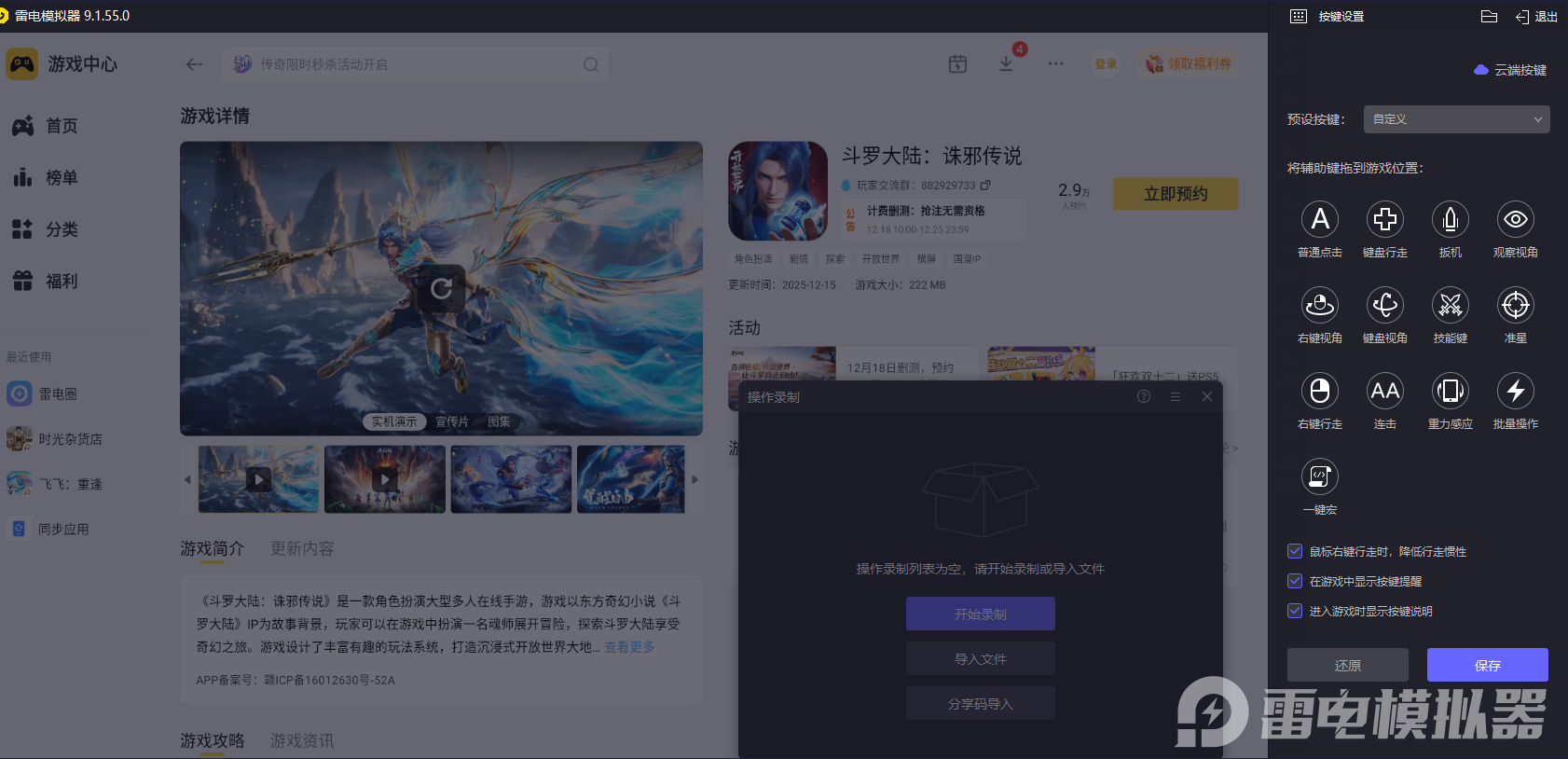
Task: Click the keyboard icon beside 按键设置
Action: click(1299, 16)
